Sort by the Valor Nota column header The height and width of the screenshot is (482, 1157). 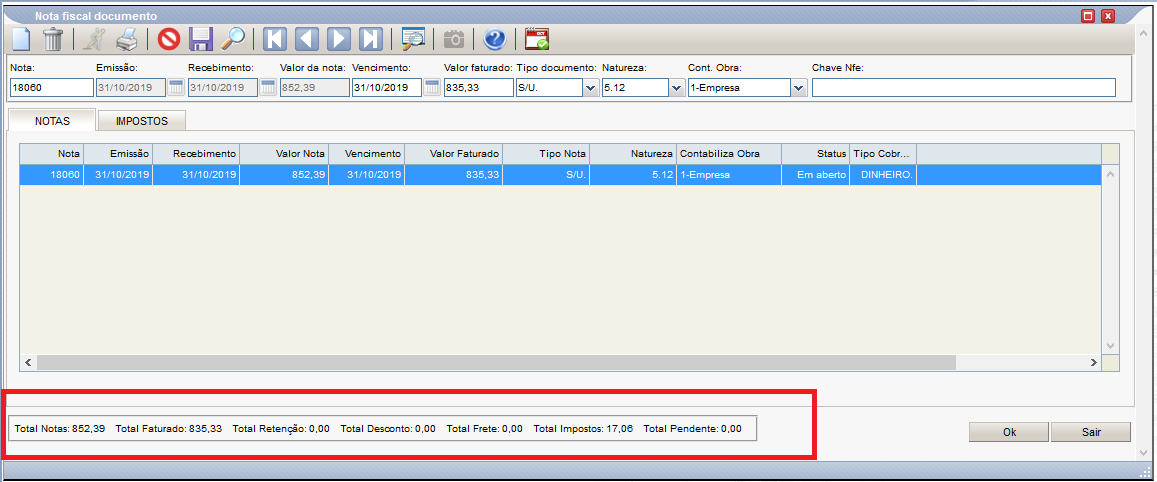click(284, 154)
